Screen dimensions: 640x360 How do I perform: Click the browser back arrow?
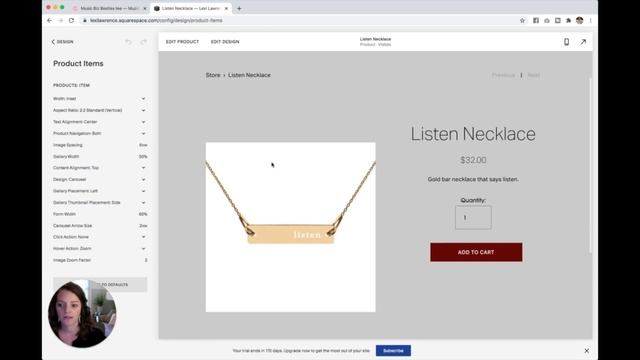pyautogui.click(x=49, y=20)
